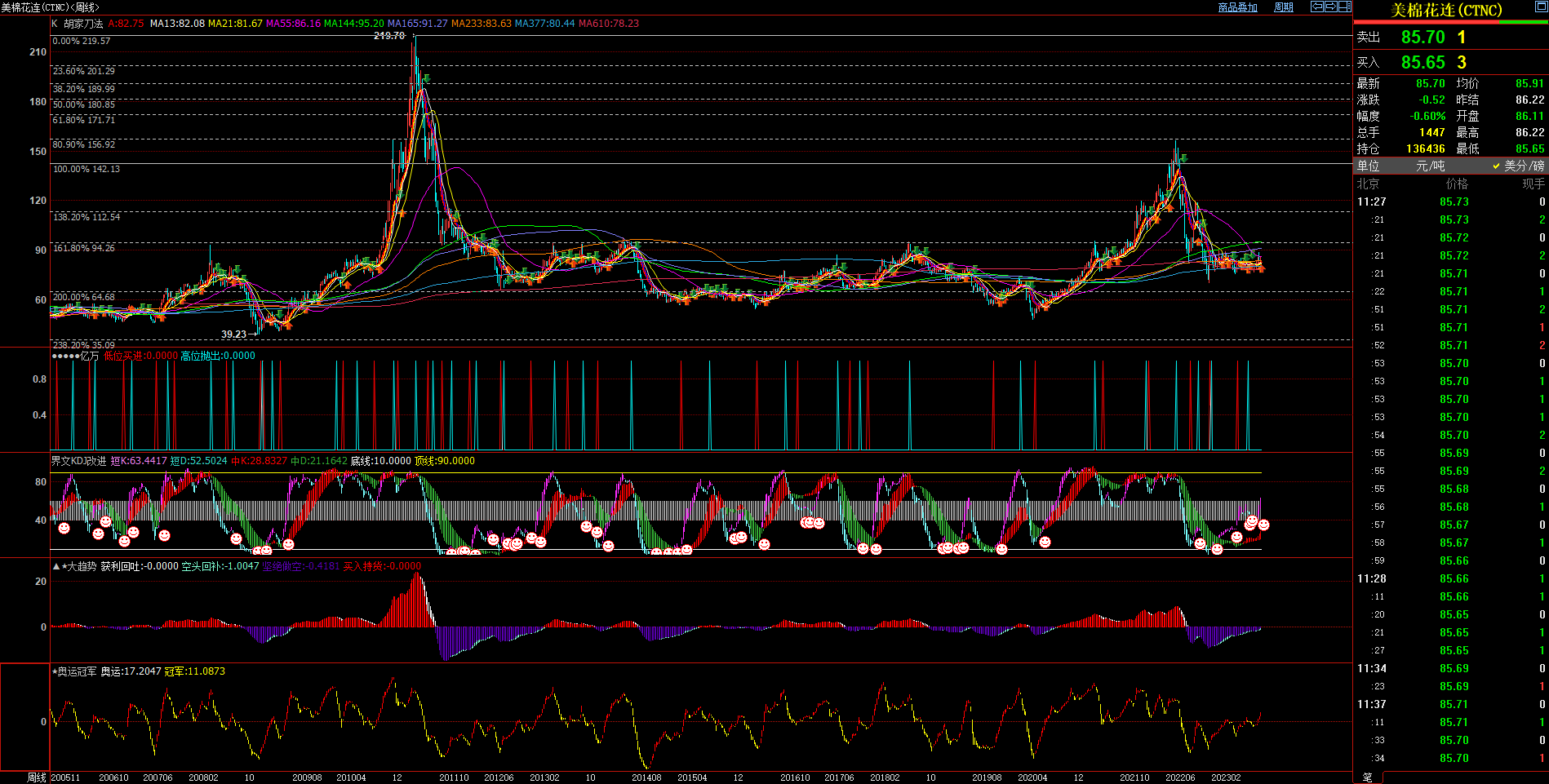This screenshot has width=1549, height=784.
Task: Select the 笔 tab below the tick list
Action: 1368,777
